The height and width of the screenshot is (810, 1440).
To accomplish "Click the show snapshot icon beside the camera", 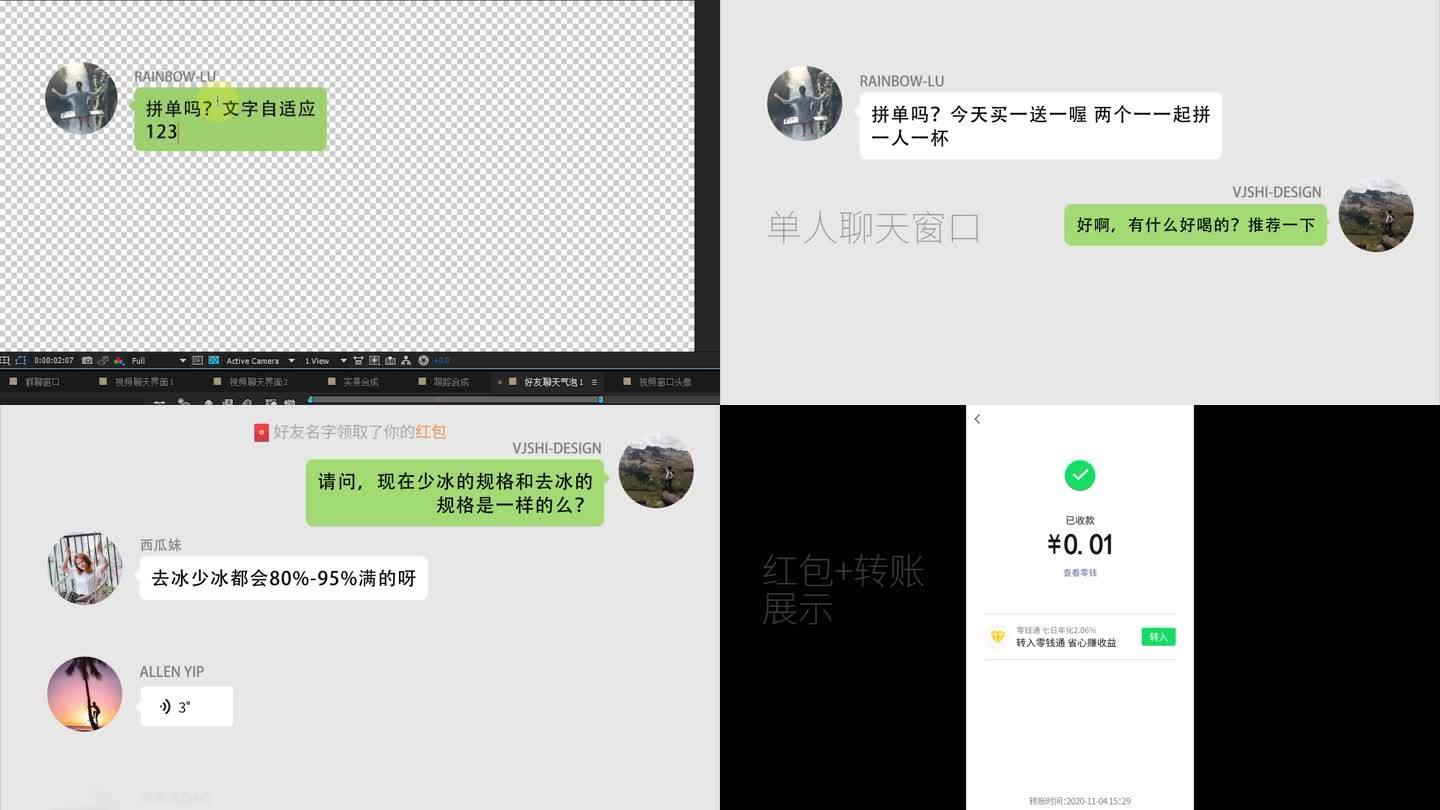I will [x=103, y=360].
